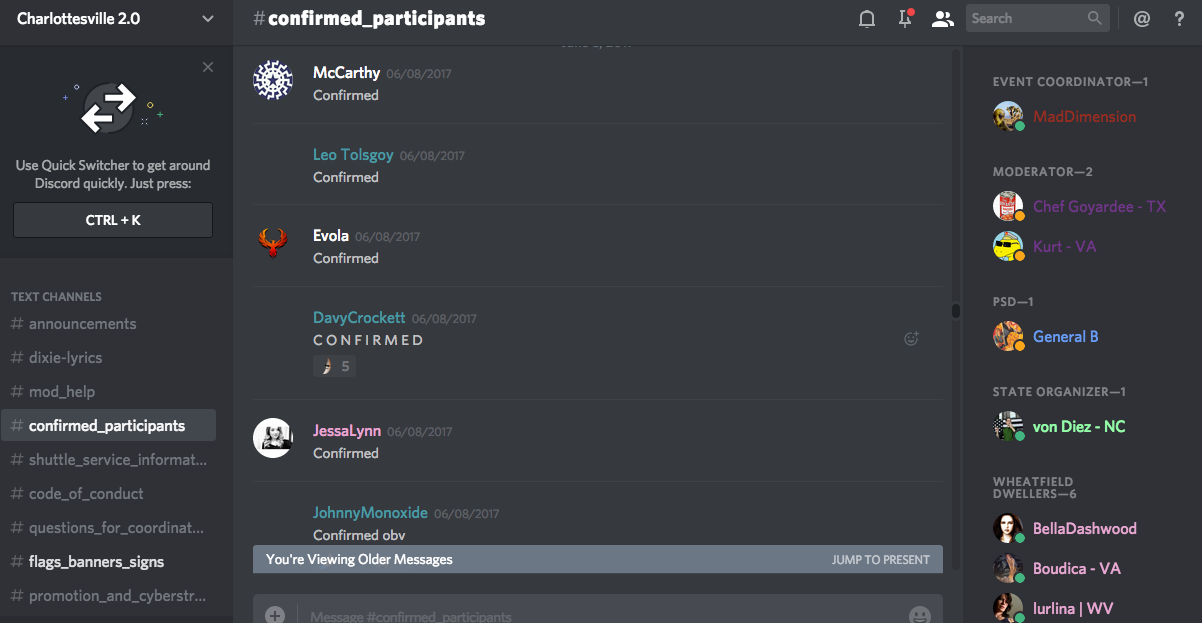
Task: Dismiss the Quick Switcher tip
Action: point(208,67)
